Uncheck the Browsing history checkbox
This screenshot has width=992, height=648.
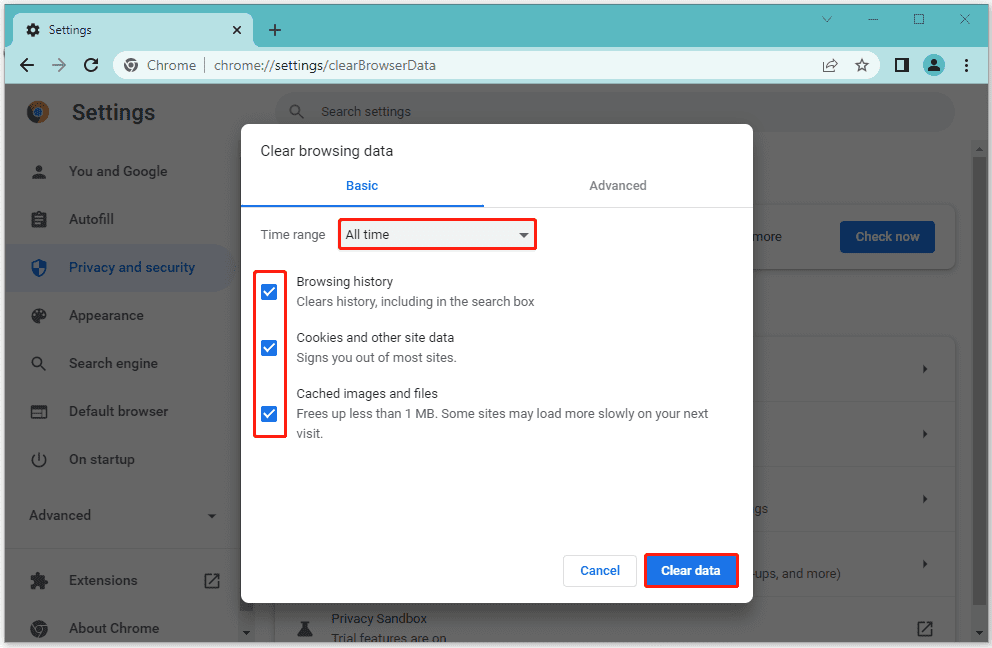(269, 292)
